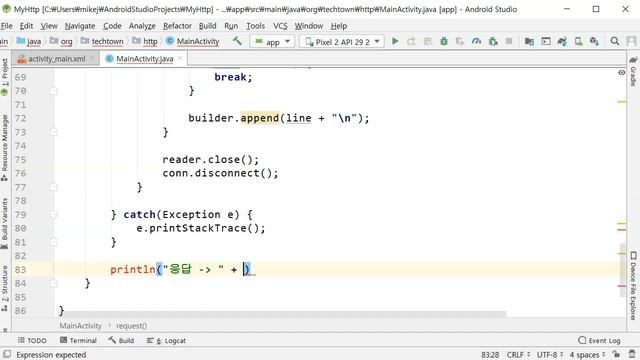The image size is (640, 360).
Task: Click the Debug app bug icon
Action: tap(444, 41)
